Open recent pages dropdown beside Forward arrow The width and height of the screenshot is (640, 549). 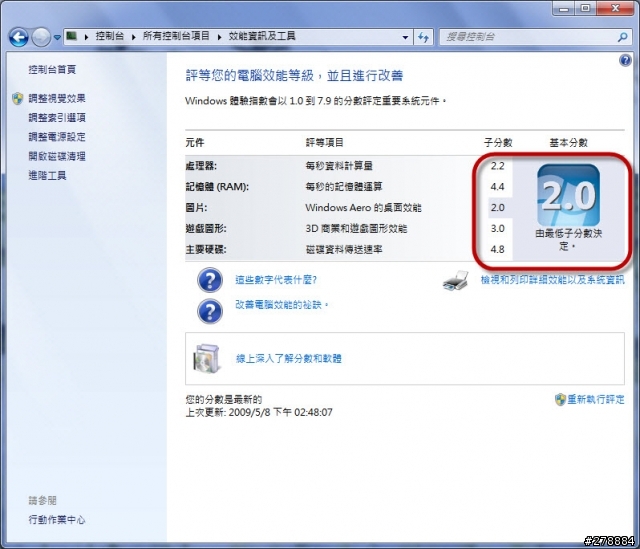tap(58, 38)
